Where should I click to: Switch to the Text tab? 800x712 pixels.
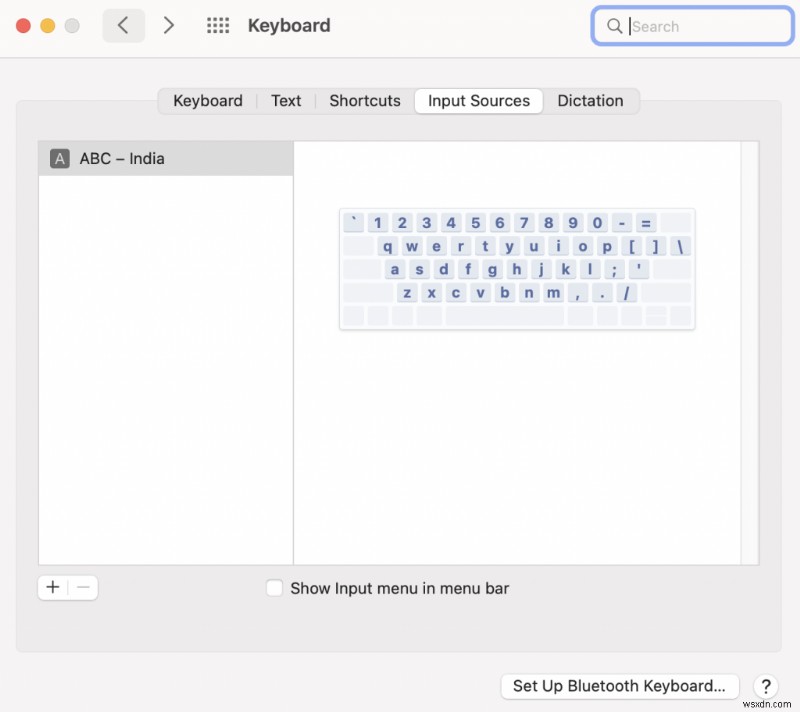tap(286, 100)
